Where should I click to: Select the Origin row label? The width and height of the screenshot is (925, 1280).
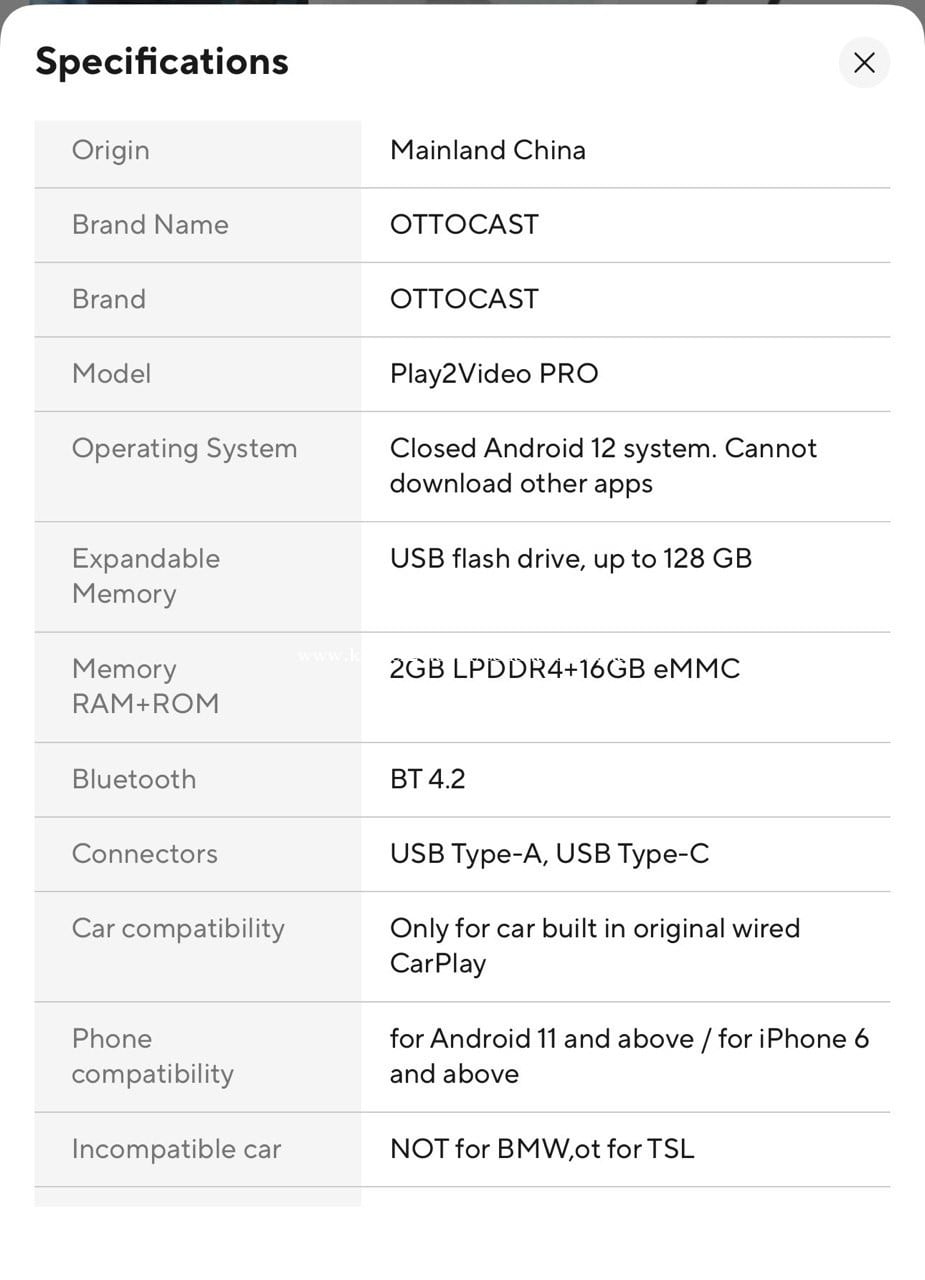[x=111, y=150]
